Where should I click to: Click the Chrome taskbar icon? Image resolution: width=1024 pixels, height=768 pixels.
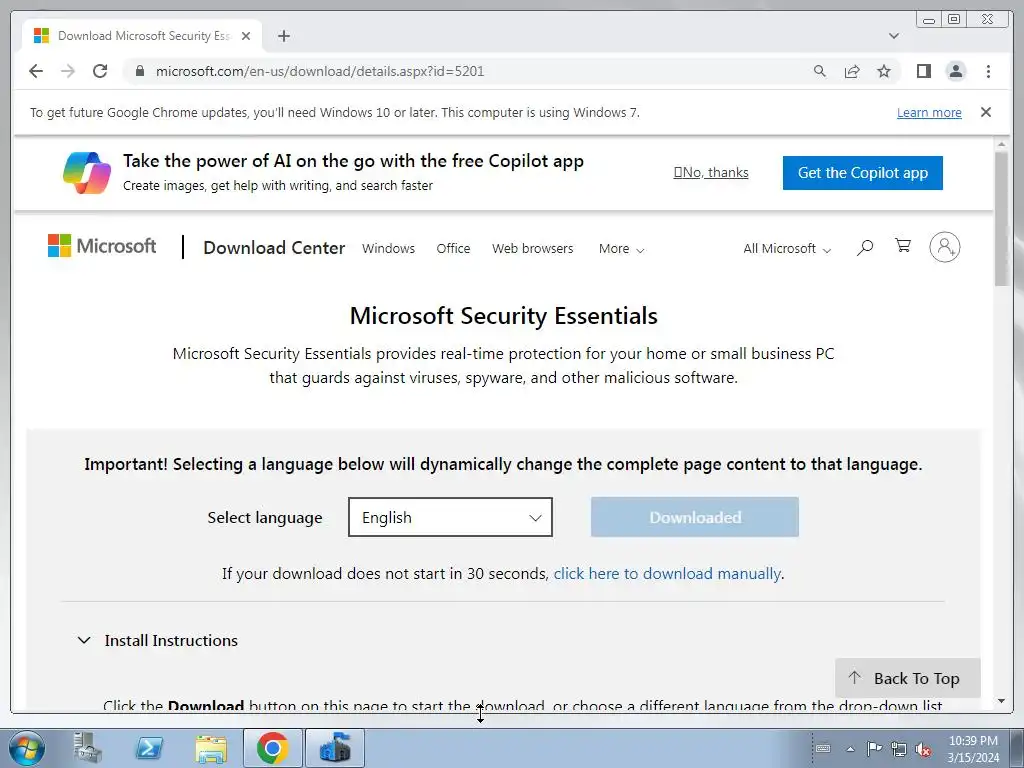pyautogui.click(x=273, y=748)
